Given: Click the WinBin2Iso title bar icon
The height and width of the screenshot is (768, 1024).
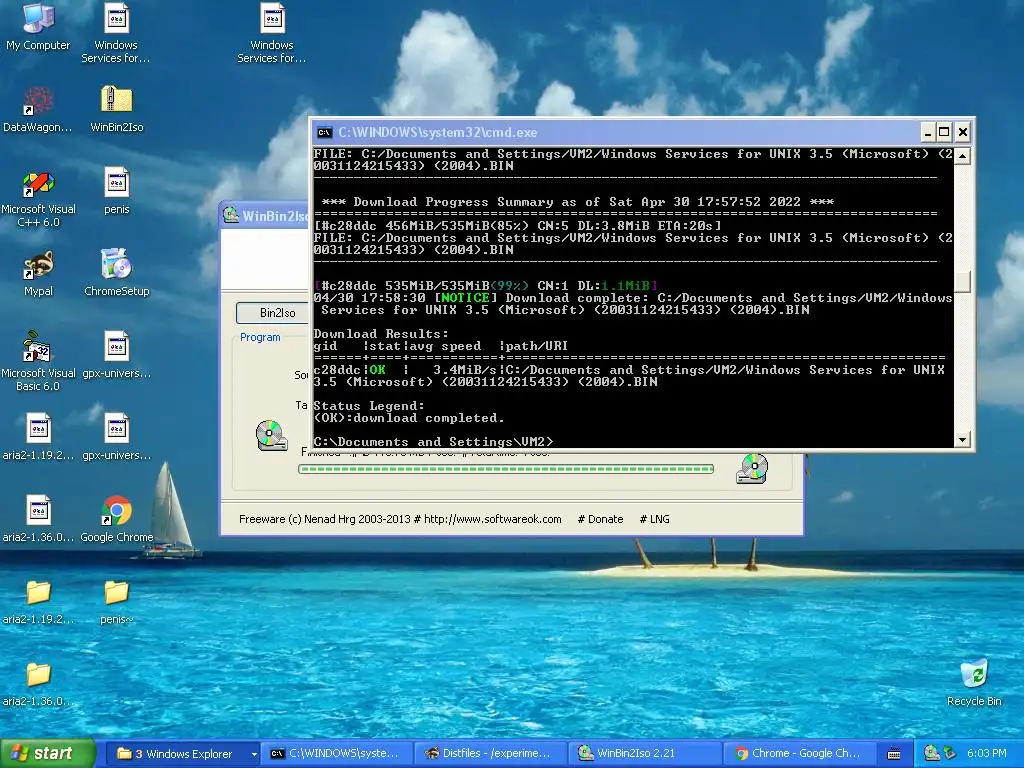Looking at the screenshot, I should coord(231,215).
